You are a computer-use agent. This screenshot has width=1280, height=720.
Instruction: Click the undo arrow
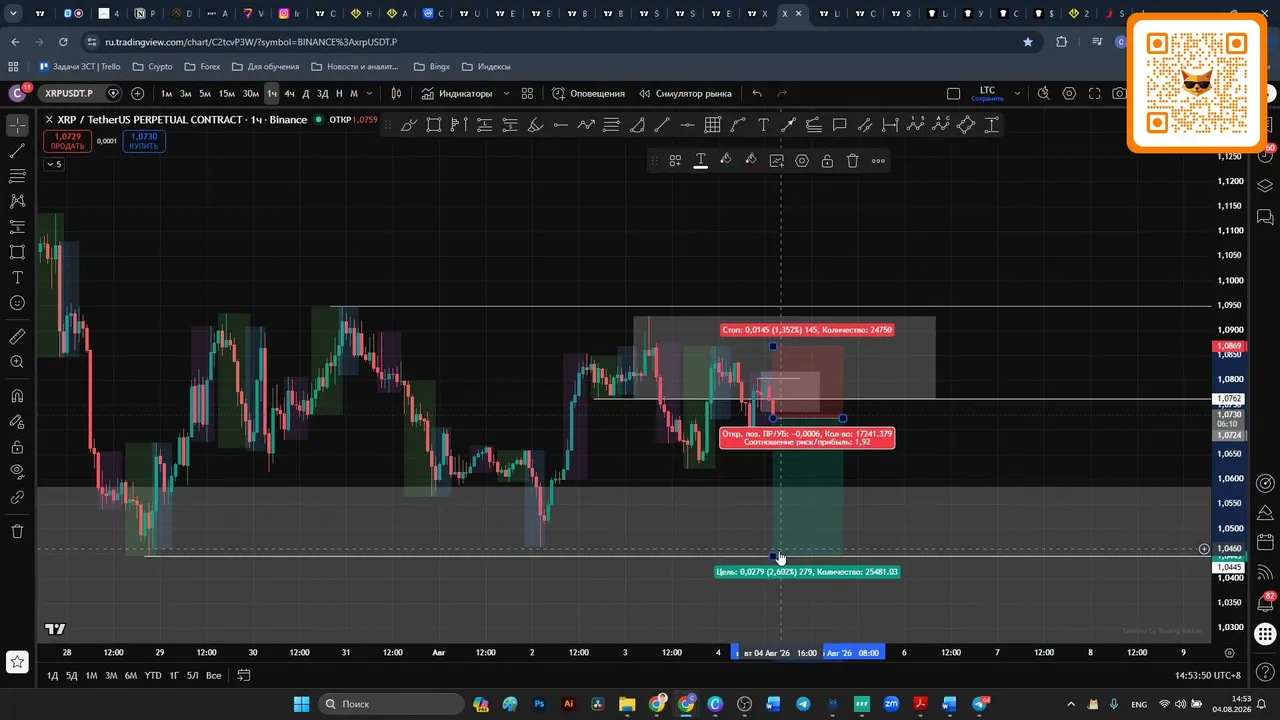757,93
